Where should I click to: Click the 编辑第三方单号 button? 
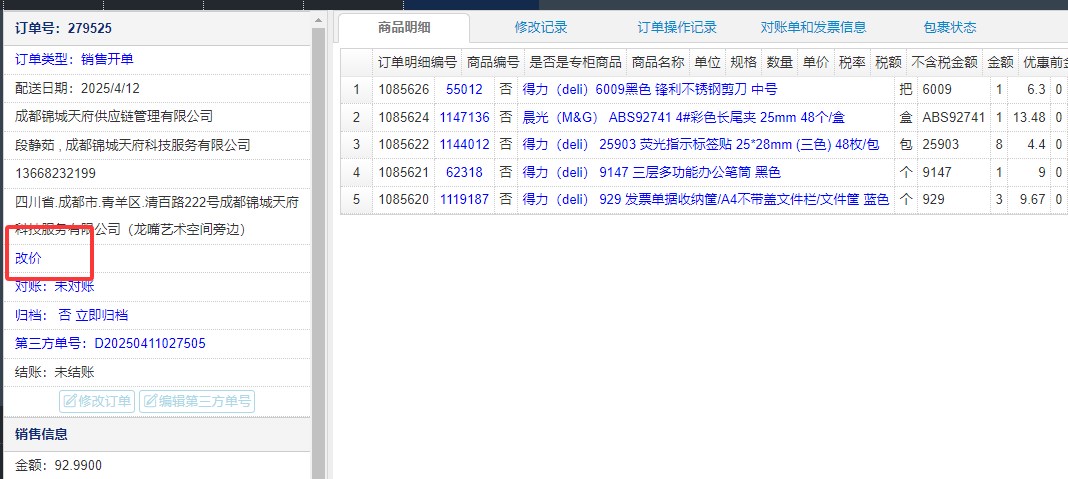point(197,401)
